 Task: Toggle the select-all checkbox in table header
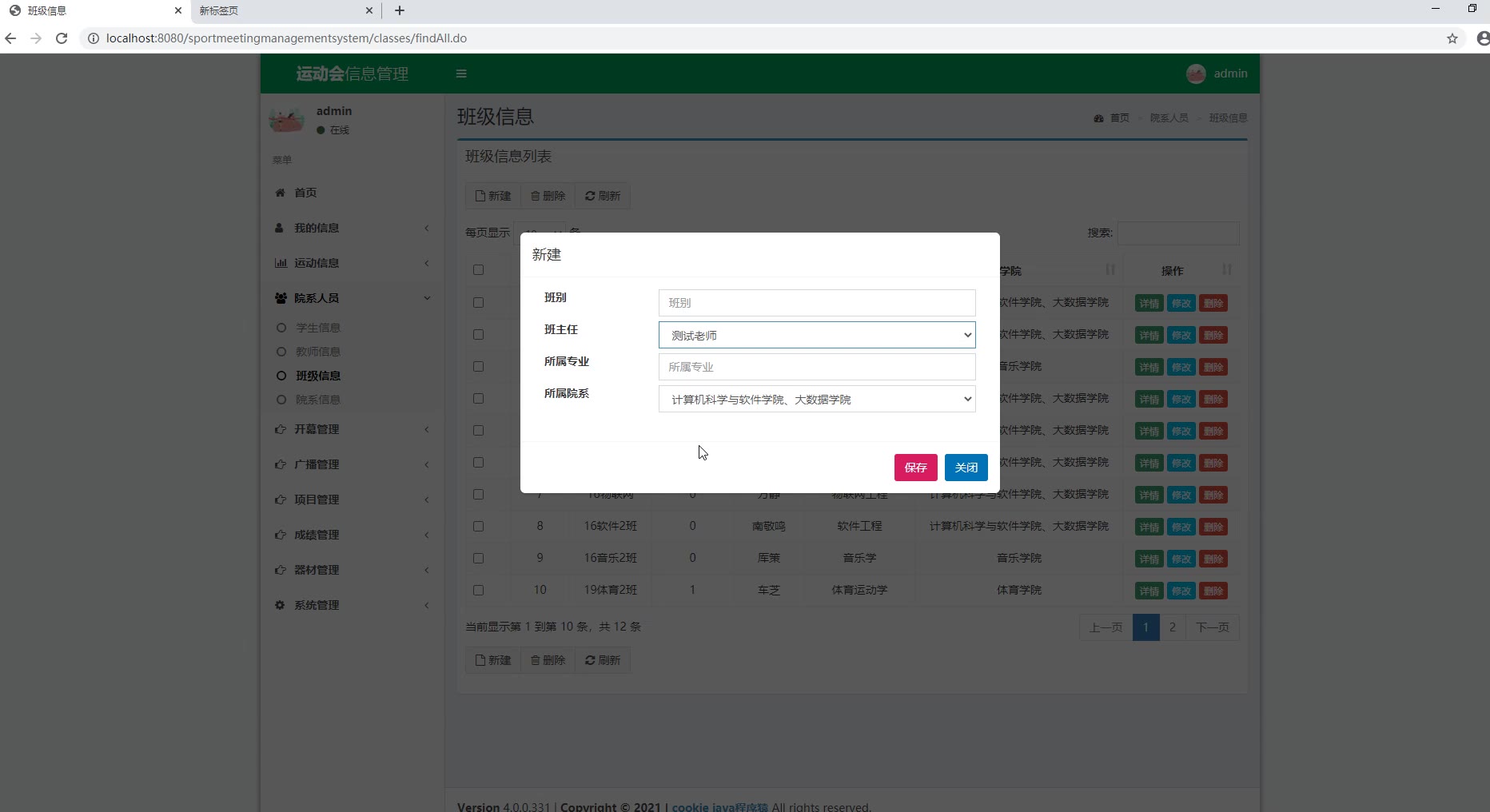pos(478,270)
